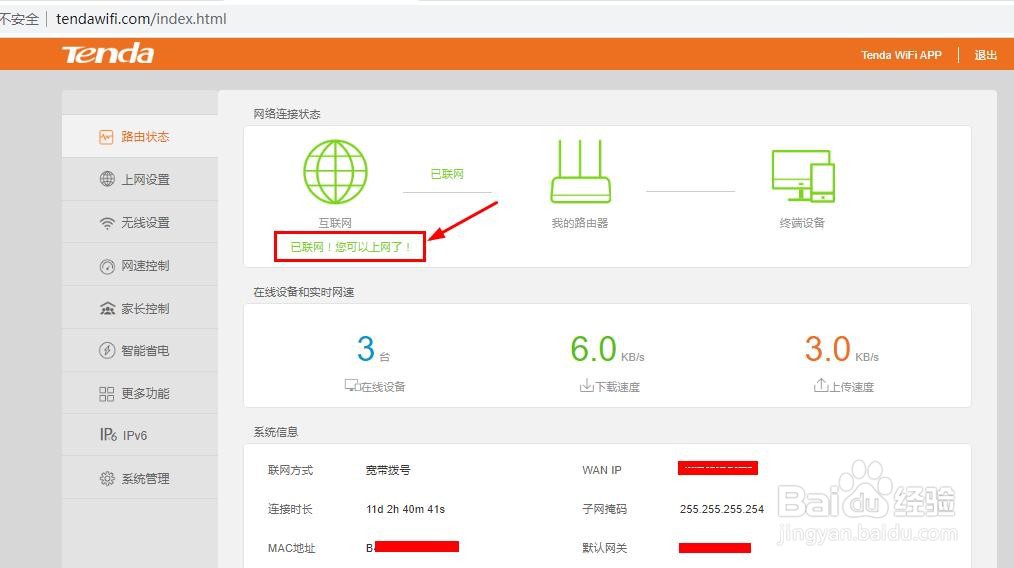Click the WAN IP label
The width and height of the screenshot is (1014, 568).
601,470
